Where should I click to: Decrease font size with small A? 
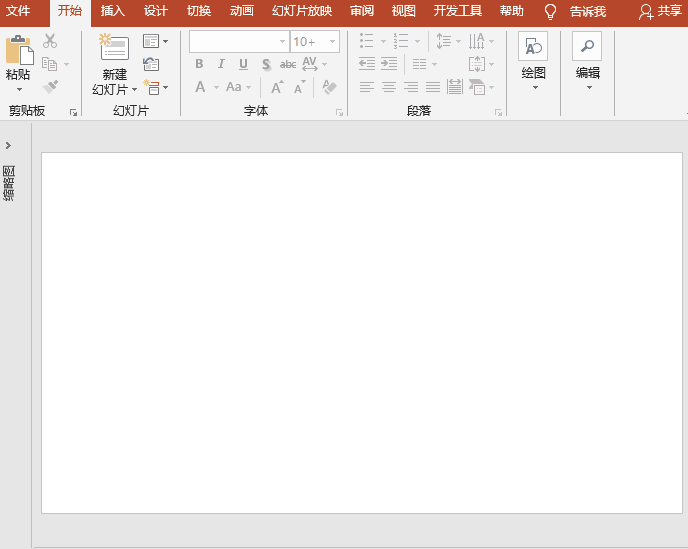[x=300, y=87]
